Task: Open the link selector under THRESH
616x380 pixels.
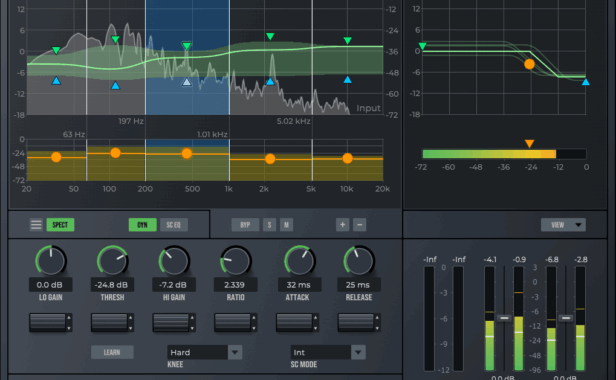Action: tap(112, 322)
